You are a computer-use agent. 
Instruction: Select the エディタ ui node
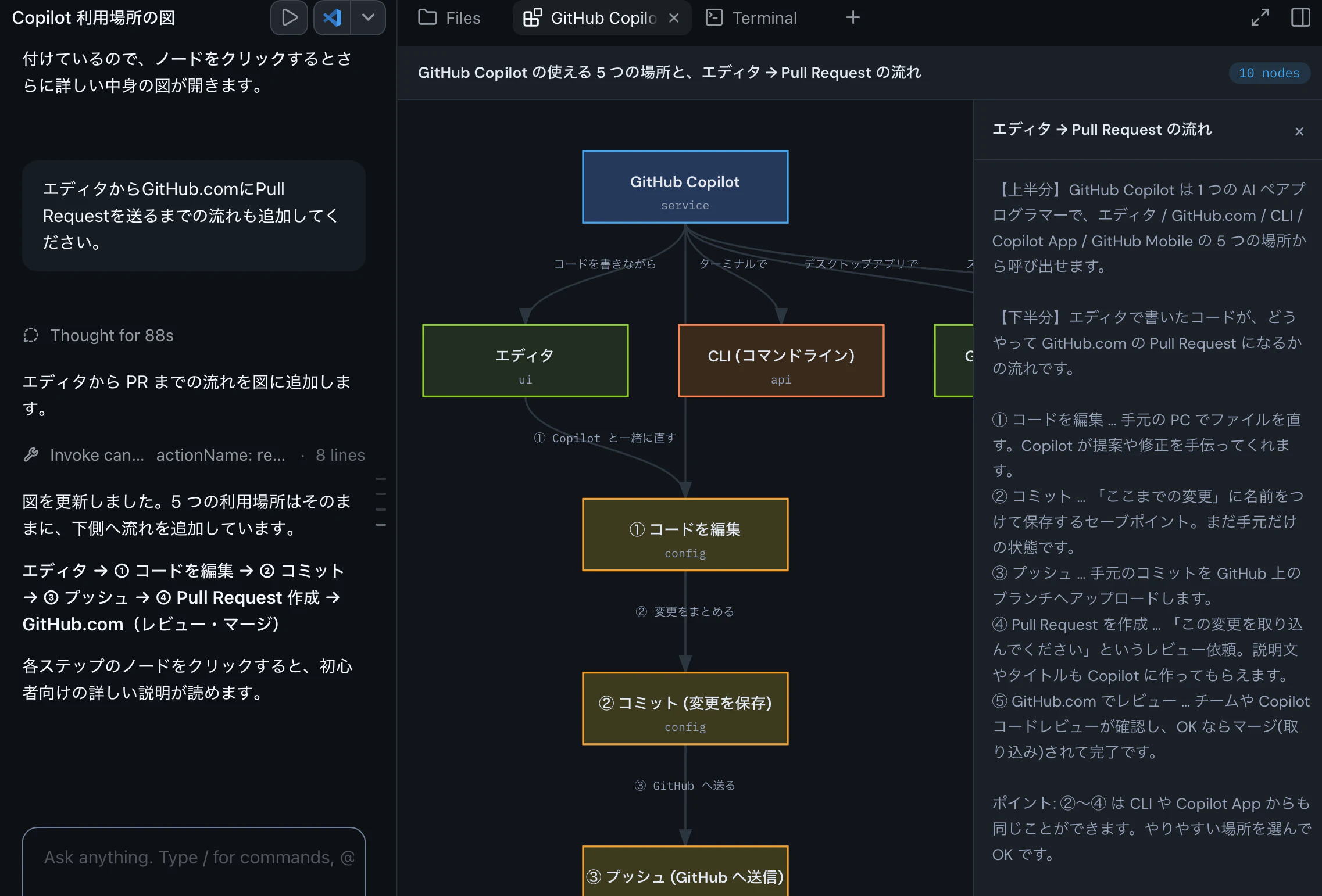pos(526,361)
